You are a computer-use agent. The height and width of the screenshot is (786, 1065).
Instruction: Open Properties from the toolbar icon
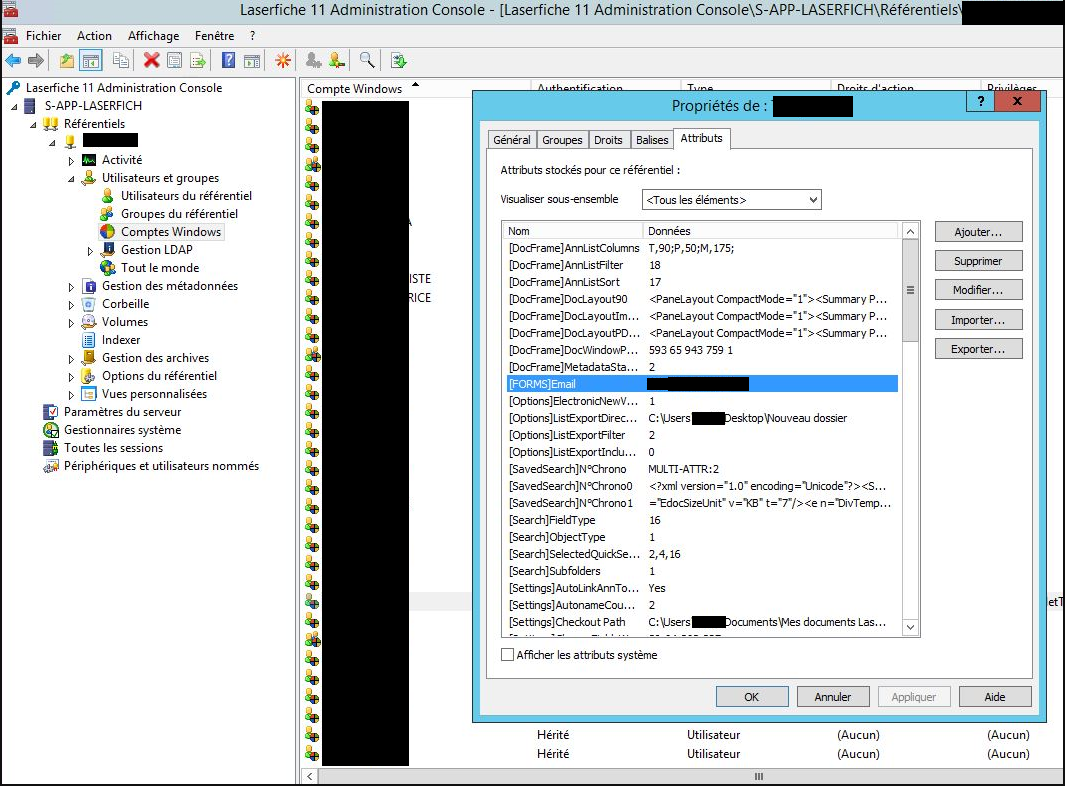point(175,60)
